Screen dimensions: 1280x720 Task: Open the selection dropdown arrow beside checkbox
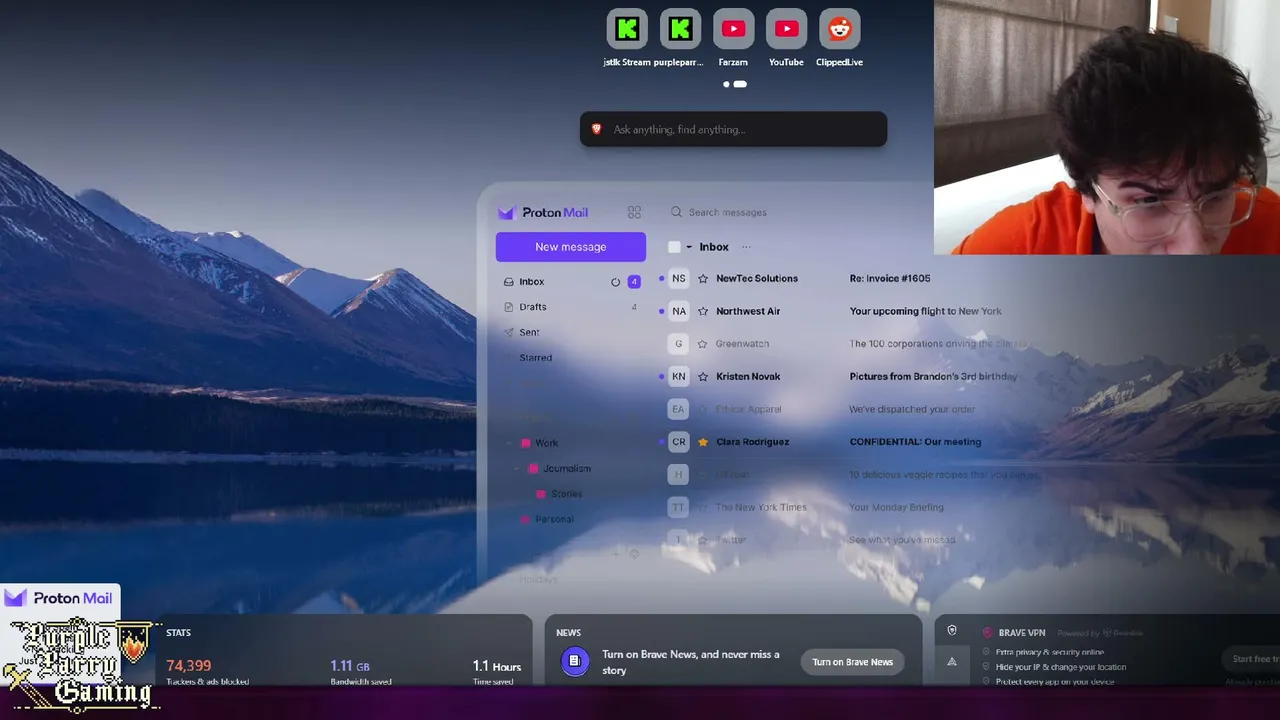[689, 247]
